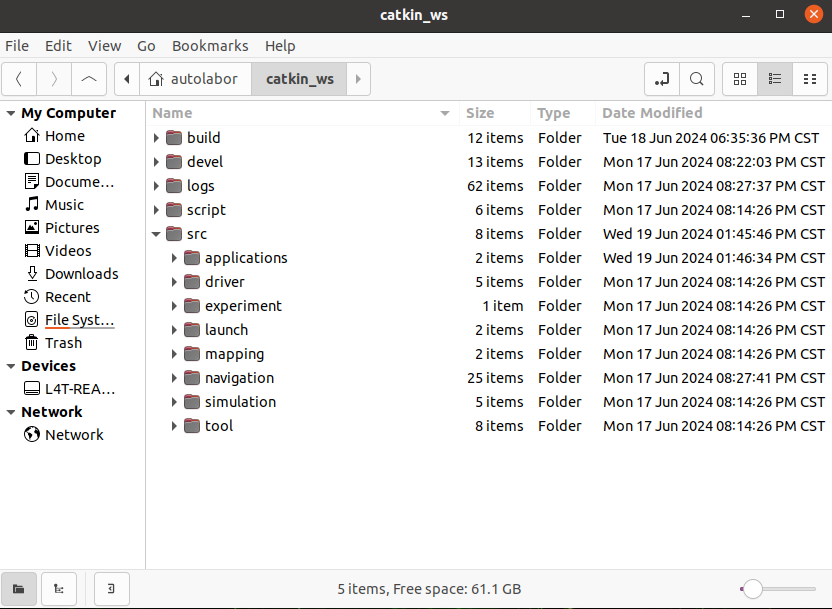Screen dimensions: 832x609
Task: Go back using the back arrow button
Action: click(x=20, y=79)
